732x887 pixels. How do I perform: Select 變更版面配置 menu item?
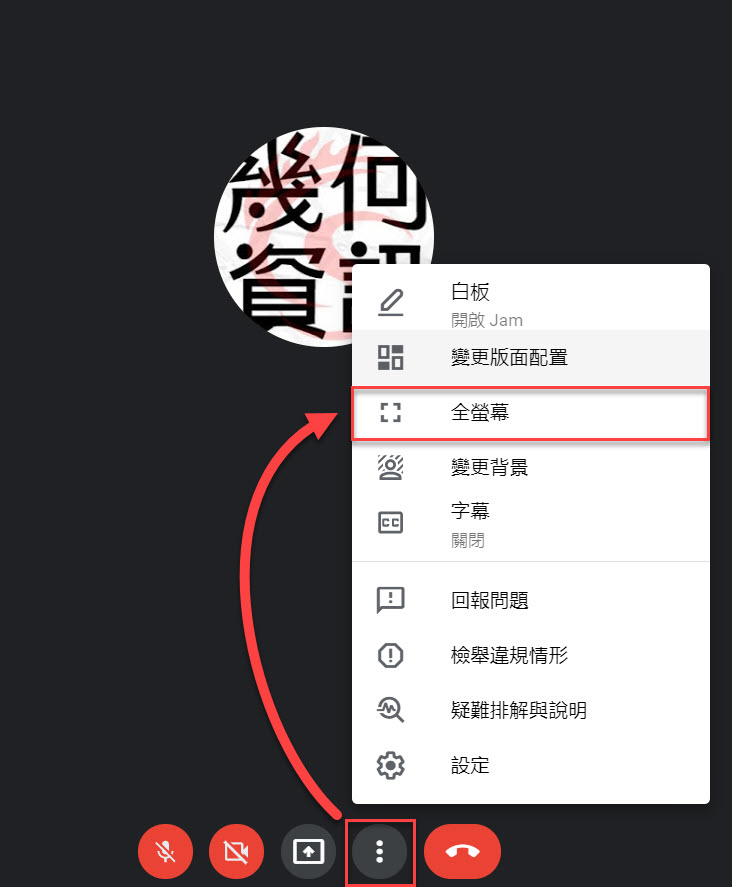pyautogui.click(x=531, y=358)
